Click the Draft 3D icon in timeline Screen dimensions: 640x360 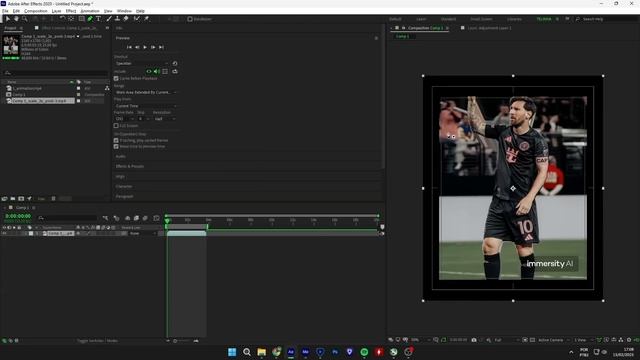[116, 218]
